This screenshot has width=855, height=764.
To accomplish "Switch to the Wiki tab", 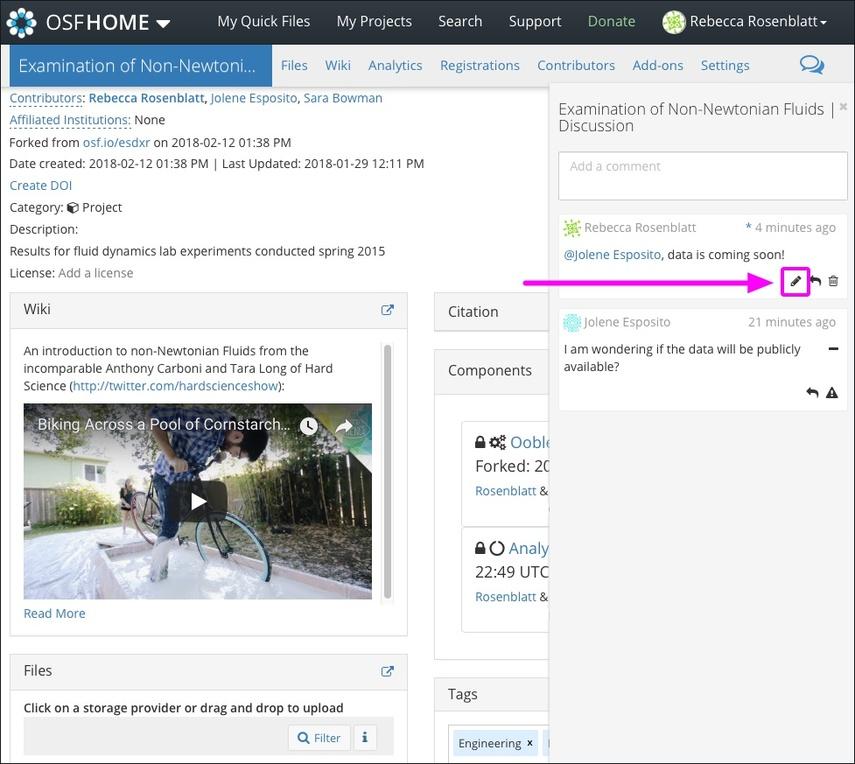I will coord(338,65).
